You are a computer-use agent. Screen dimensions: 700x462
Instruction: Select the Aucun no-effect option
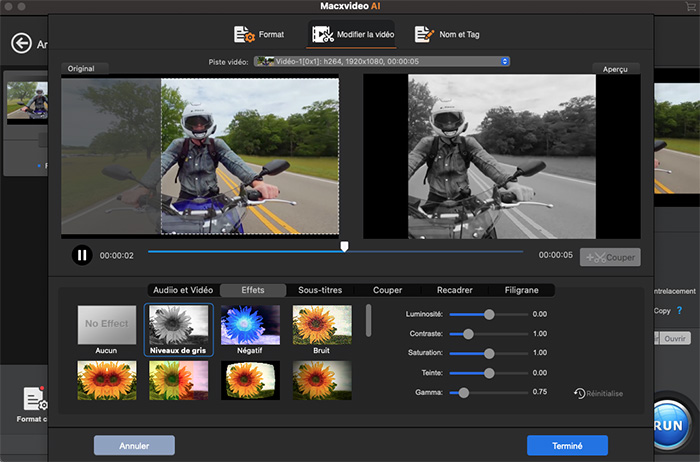[106, 325]
